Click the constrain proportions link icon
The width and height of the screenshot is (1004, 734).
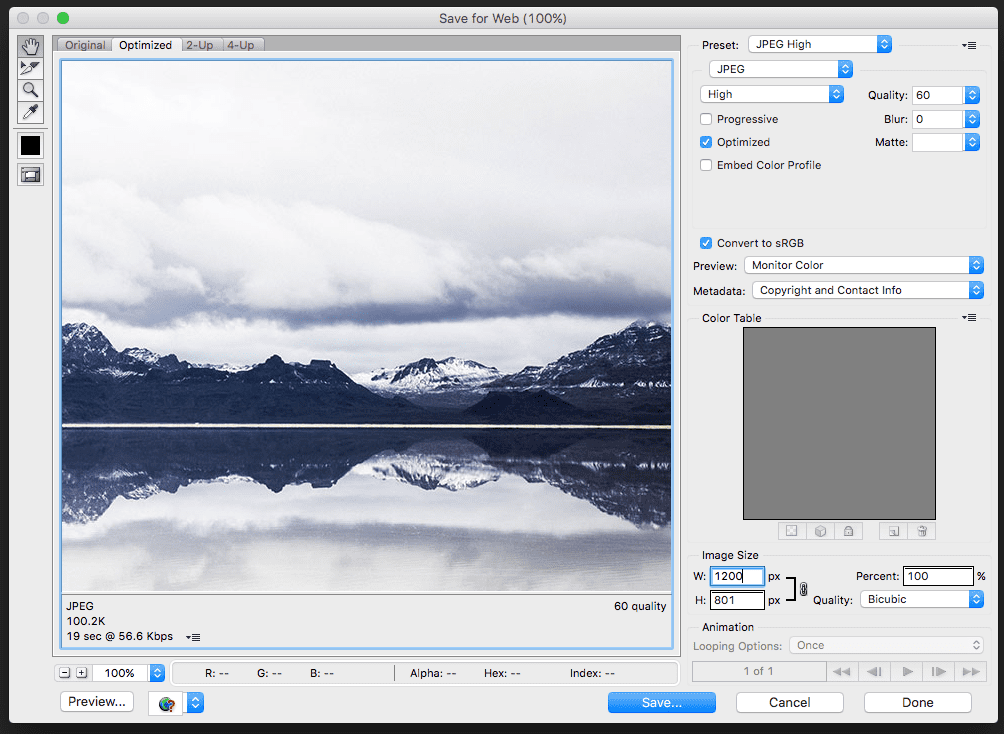click(x=803, y=589)
